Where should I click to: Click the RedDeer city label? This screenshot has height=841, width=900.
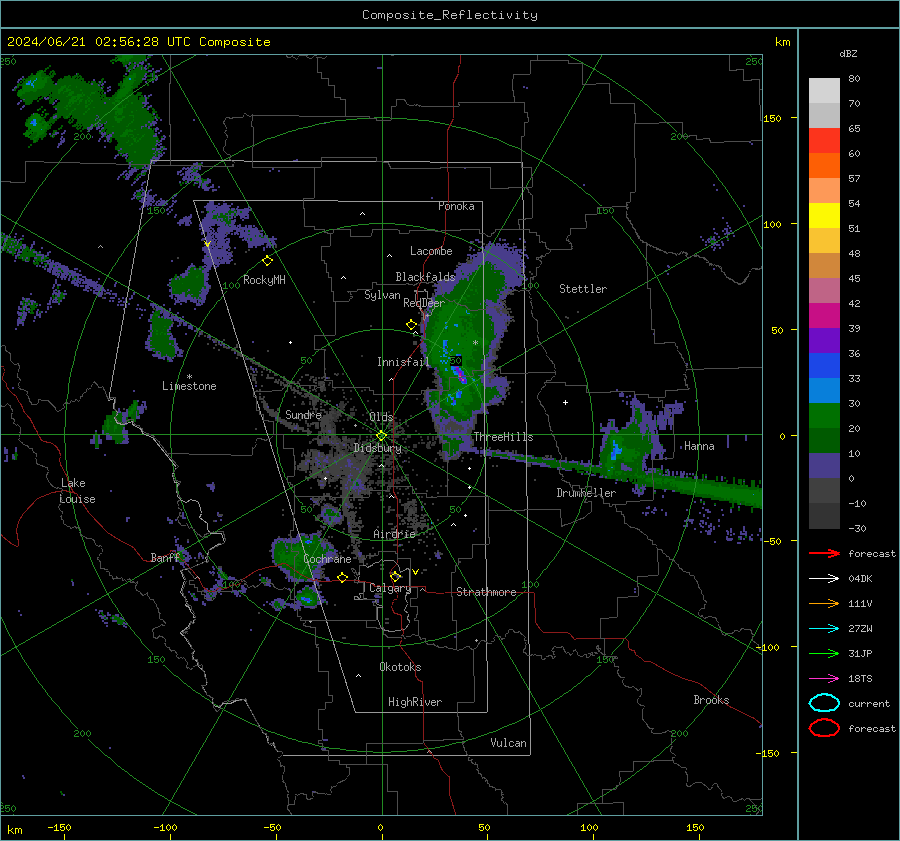424,303
